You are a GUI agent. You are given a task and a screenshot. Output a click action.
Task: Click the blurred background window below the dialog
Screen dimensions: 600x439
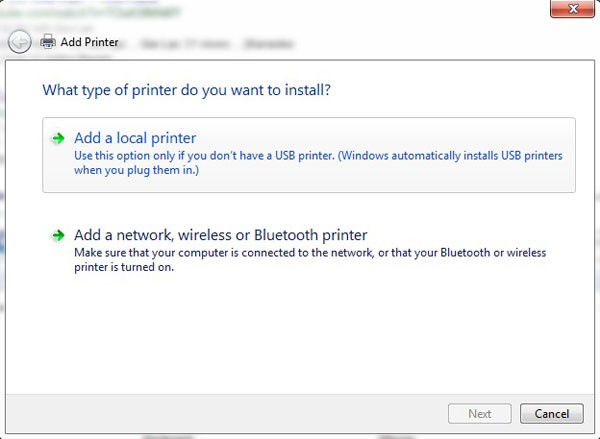pos(300,435)
